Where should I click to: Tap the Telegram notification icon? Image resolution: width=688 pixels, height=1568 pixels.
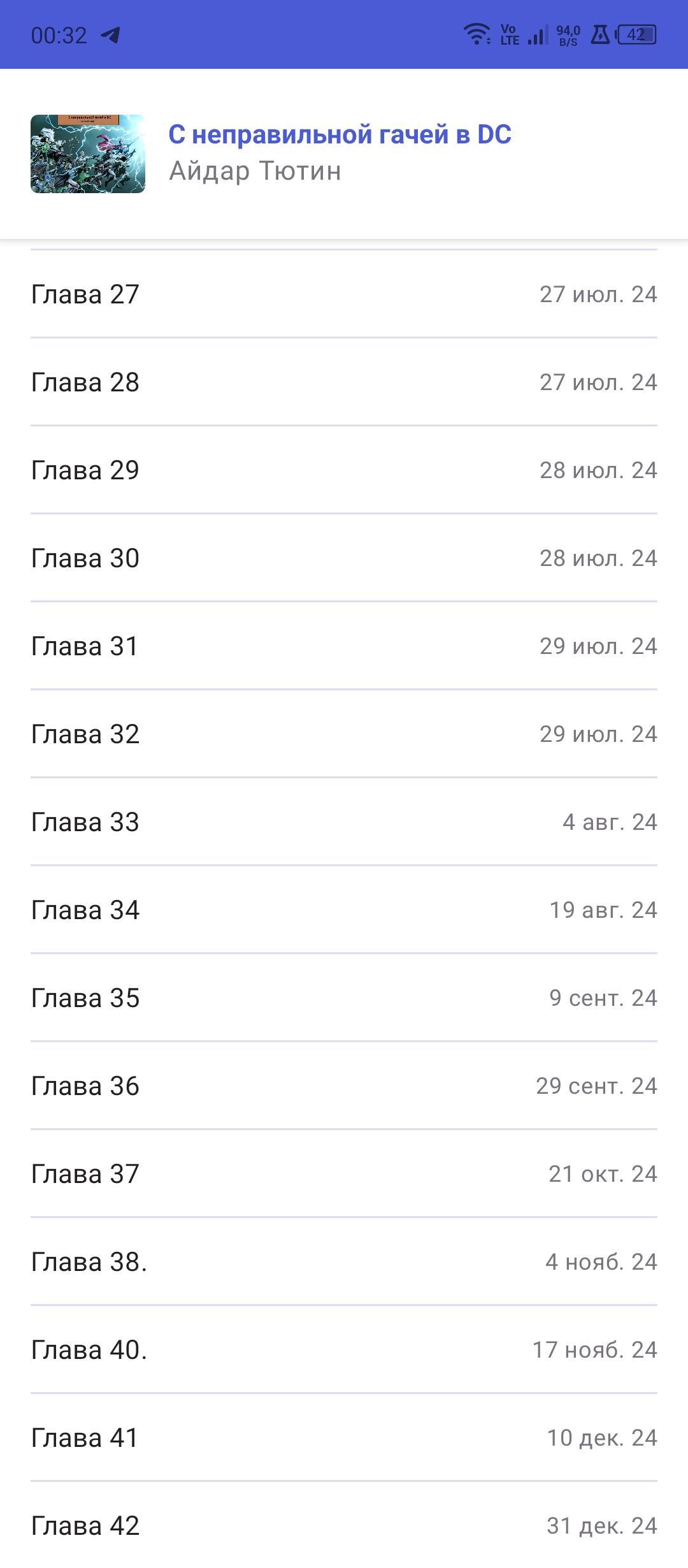tap(111, 35)
